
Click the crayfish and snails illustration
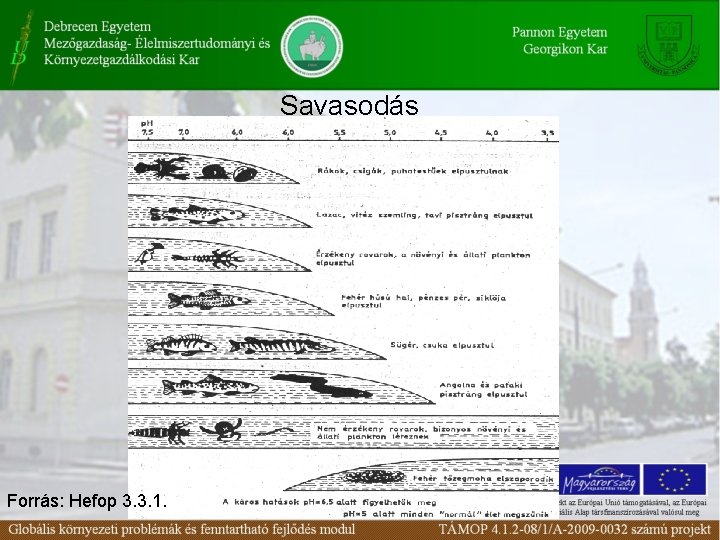pos(196,169)
